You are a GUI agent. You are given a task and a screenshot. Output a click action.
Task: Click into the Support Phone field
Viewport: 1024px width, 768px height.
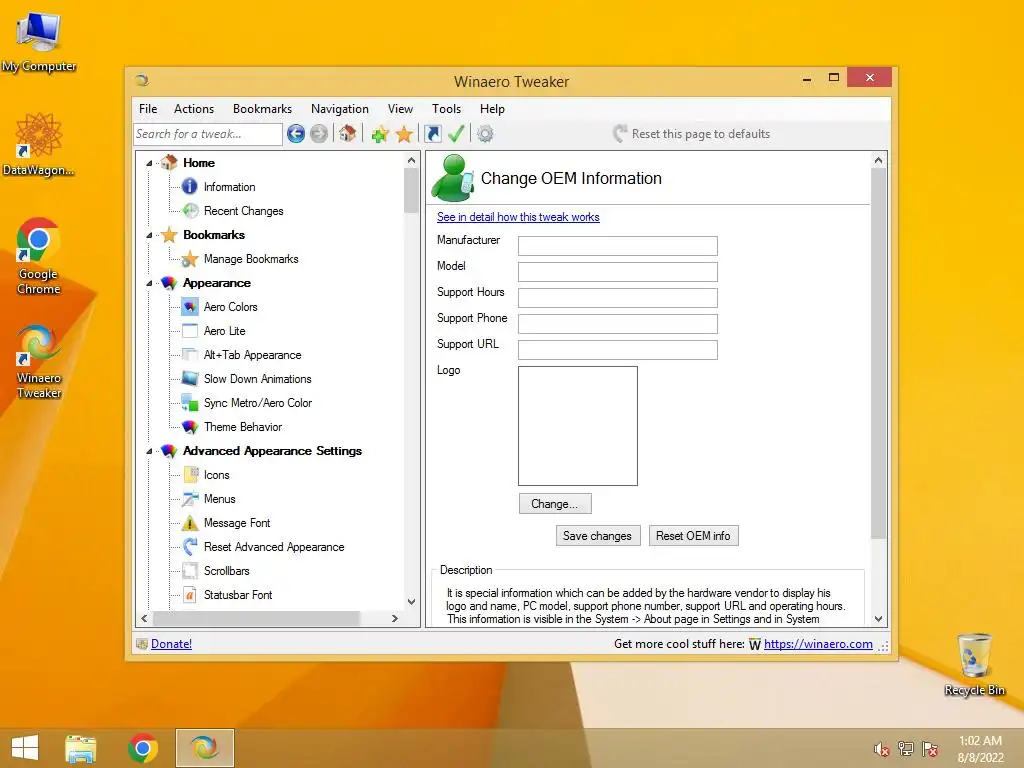618,324
